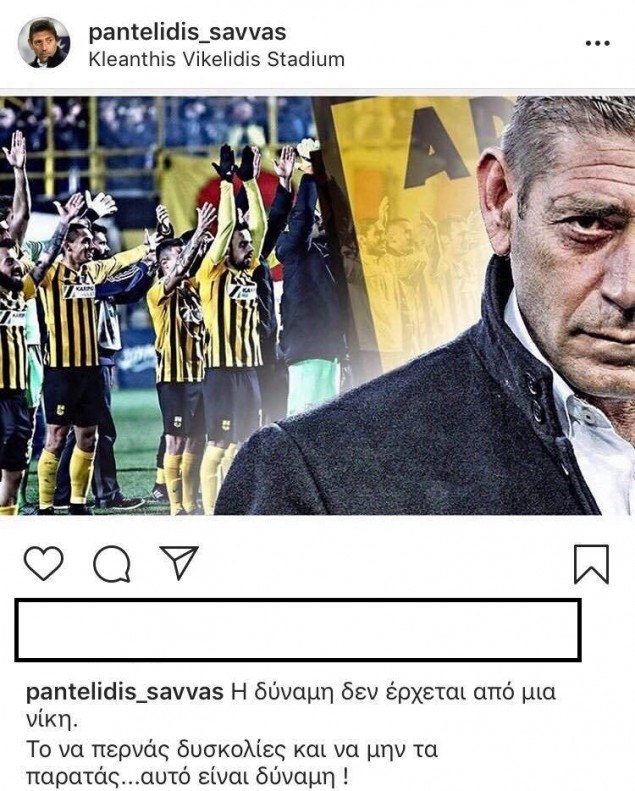Open pantelidis_savvas profile from post header
Image resolution: width=635 pixels, height=791 pixels.
(187, 32)
